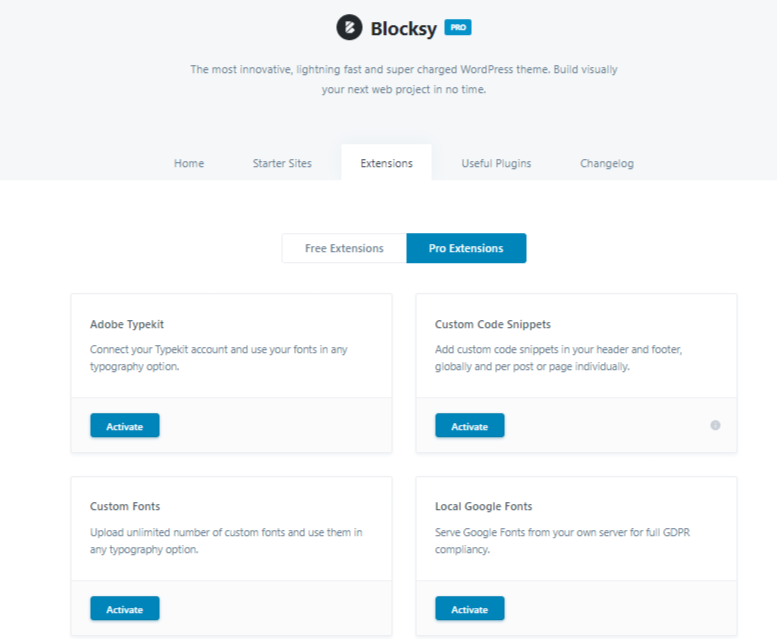This screenshot has height=639, width=777.
Task: Click the PRO badge next to Blocksy
Action: point(457,27)
